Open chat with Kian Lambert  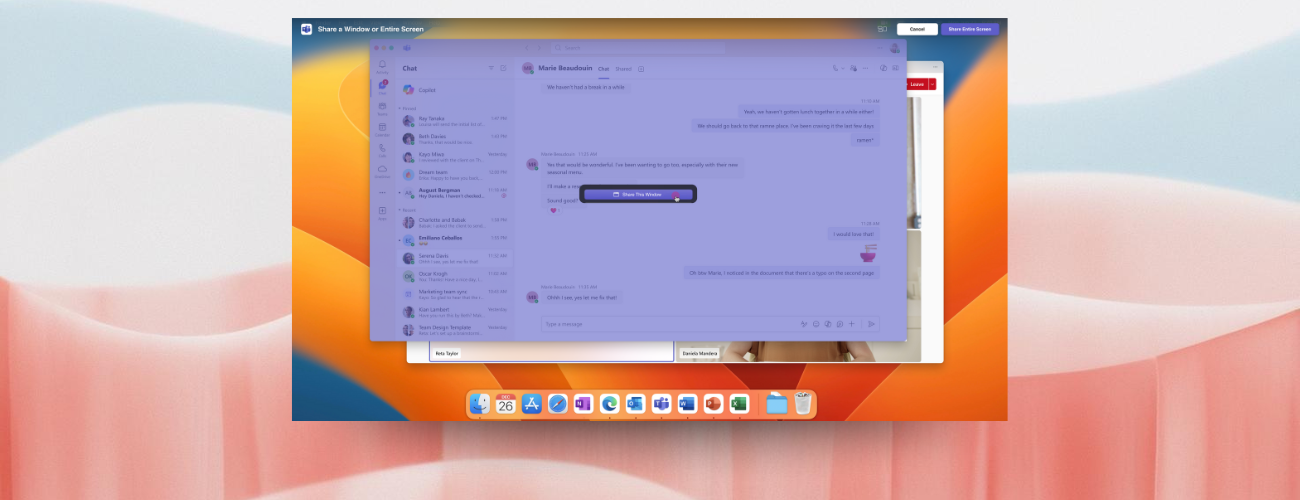point(456,312)
